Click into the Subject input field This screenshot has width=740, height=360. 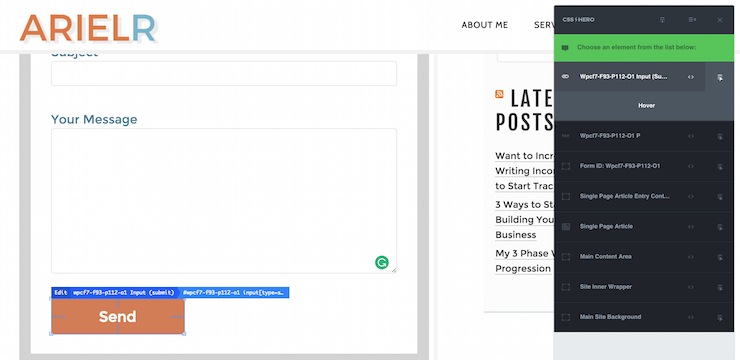224,74
